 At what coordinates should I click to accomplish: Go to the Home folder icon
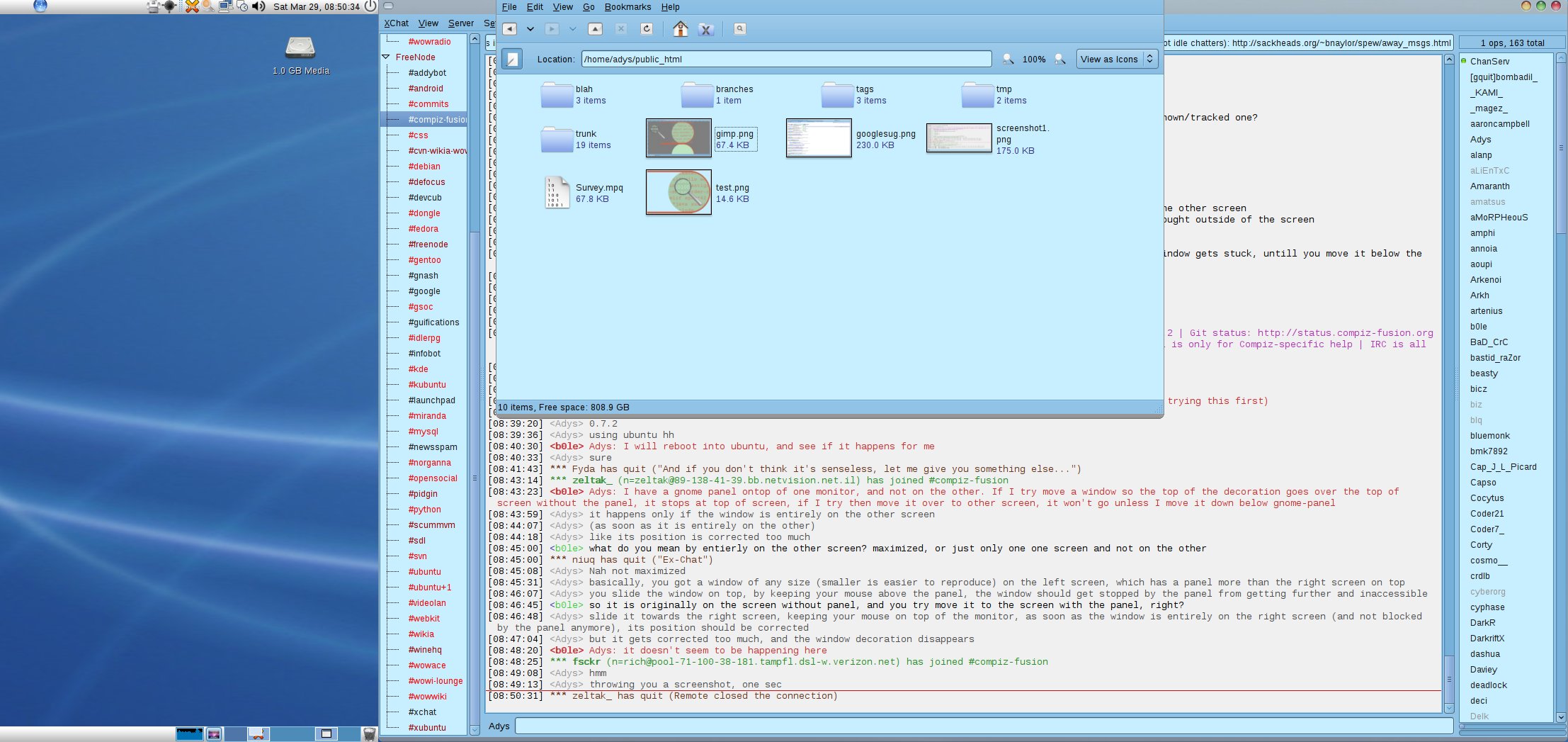(x=680, y=29)
